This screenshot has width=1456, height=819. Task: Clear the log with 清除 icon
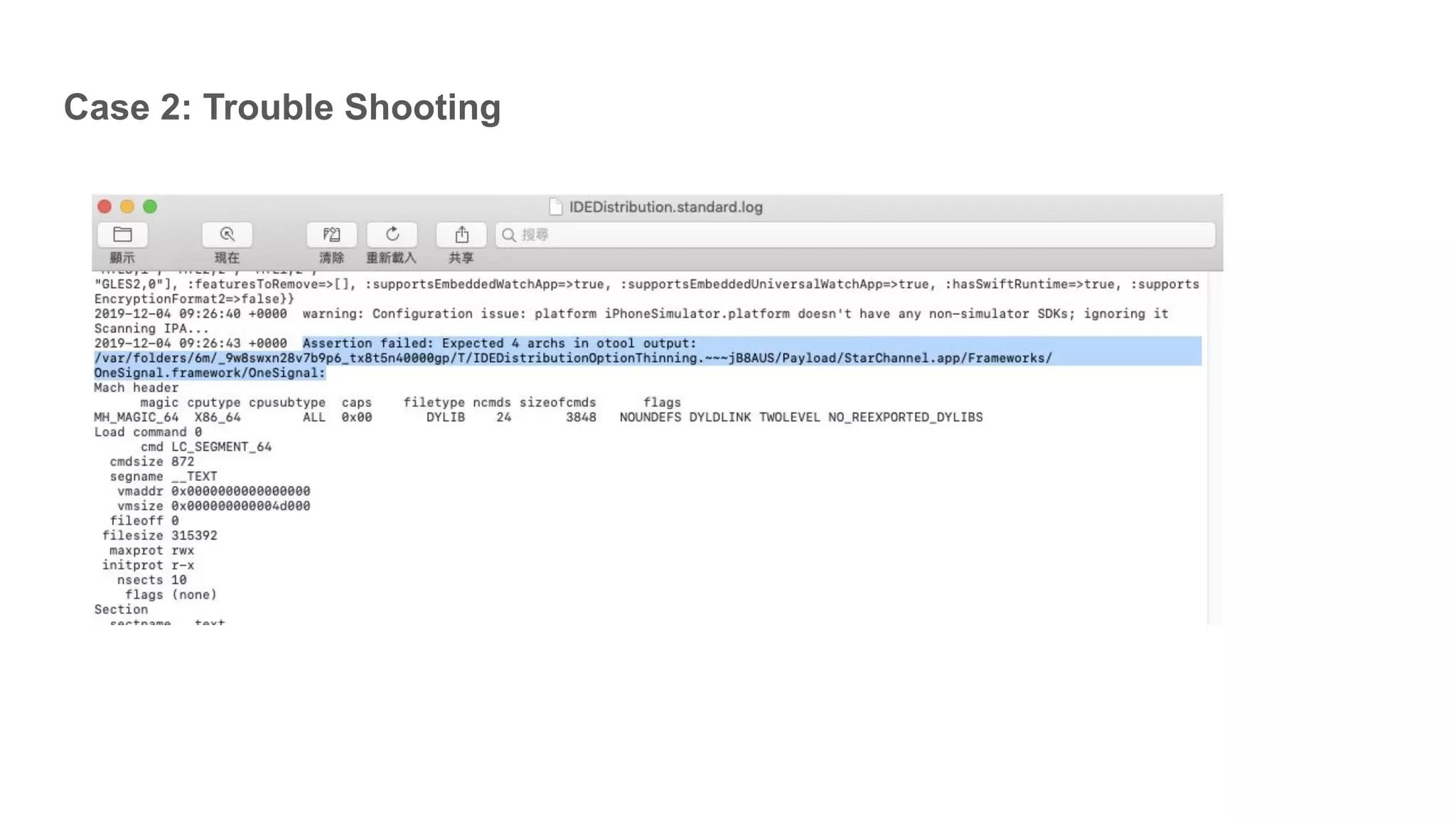tap(331, 235)
